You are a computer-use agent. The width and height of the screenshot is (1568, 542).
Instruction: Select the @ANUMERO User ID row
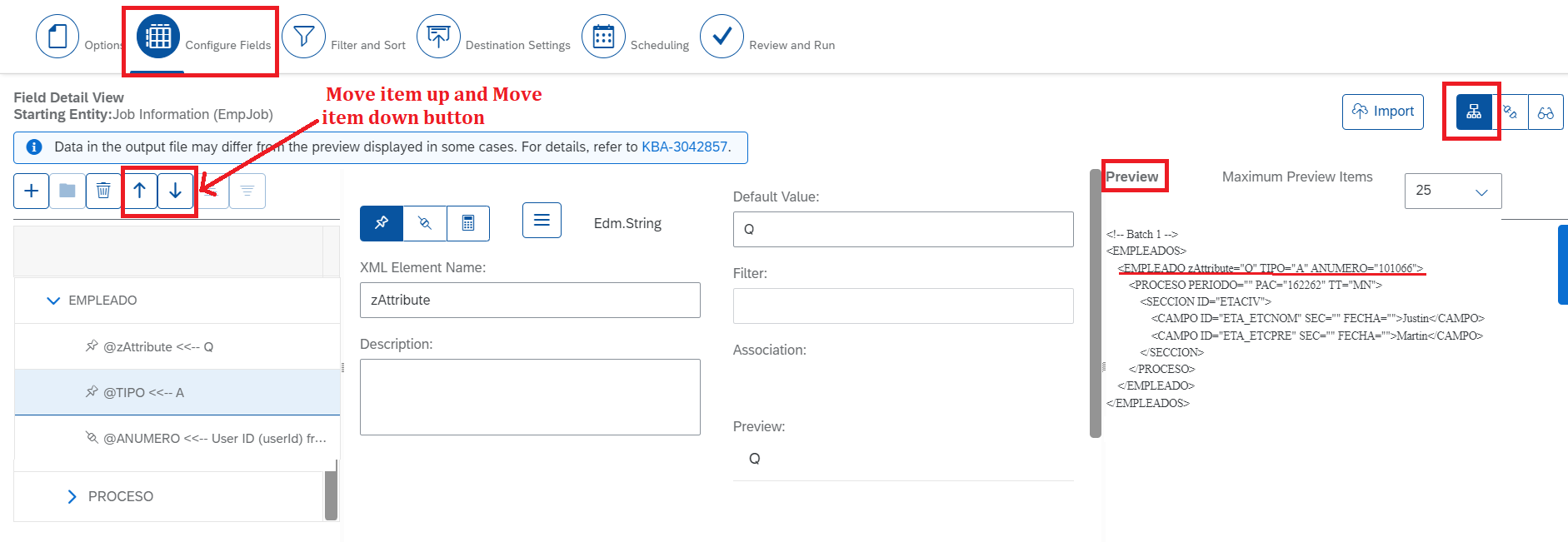(177, 438)
